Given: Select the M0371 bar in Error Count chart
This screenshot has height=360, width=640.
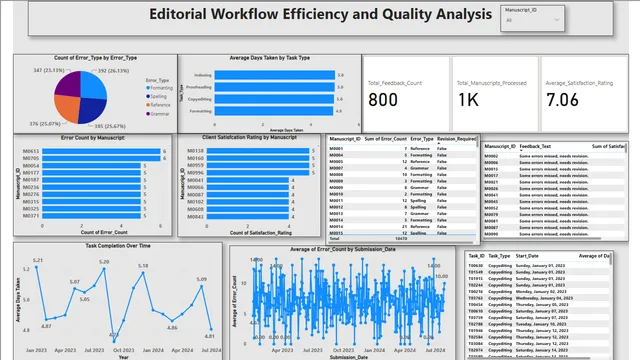Looking at the screenshot, I should point(91,216).
